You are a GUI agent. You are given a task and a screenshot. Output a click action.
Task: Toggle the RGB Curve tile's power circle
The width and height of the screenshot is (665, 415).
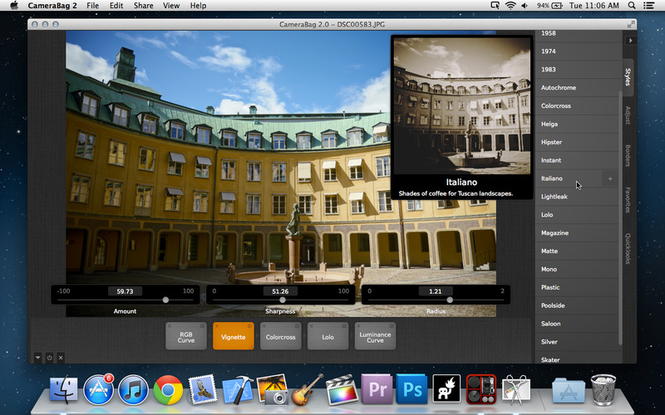[202, 326]
